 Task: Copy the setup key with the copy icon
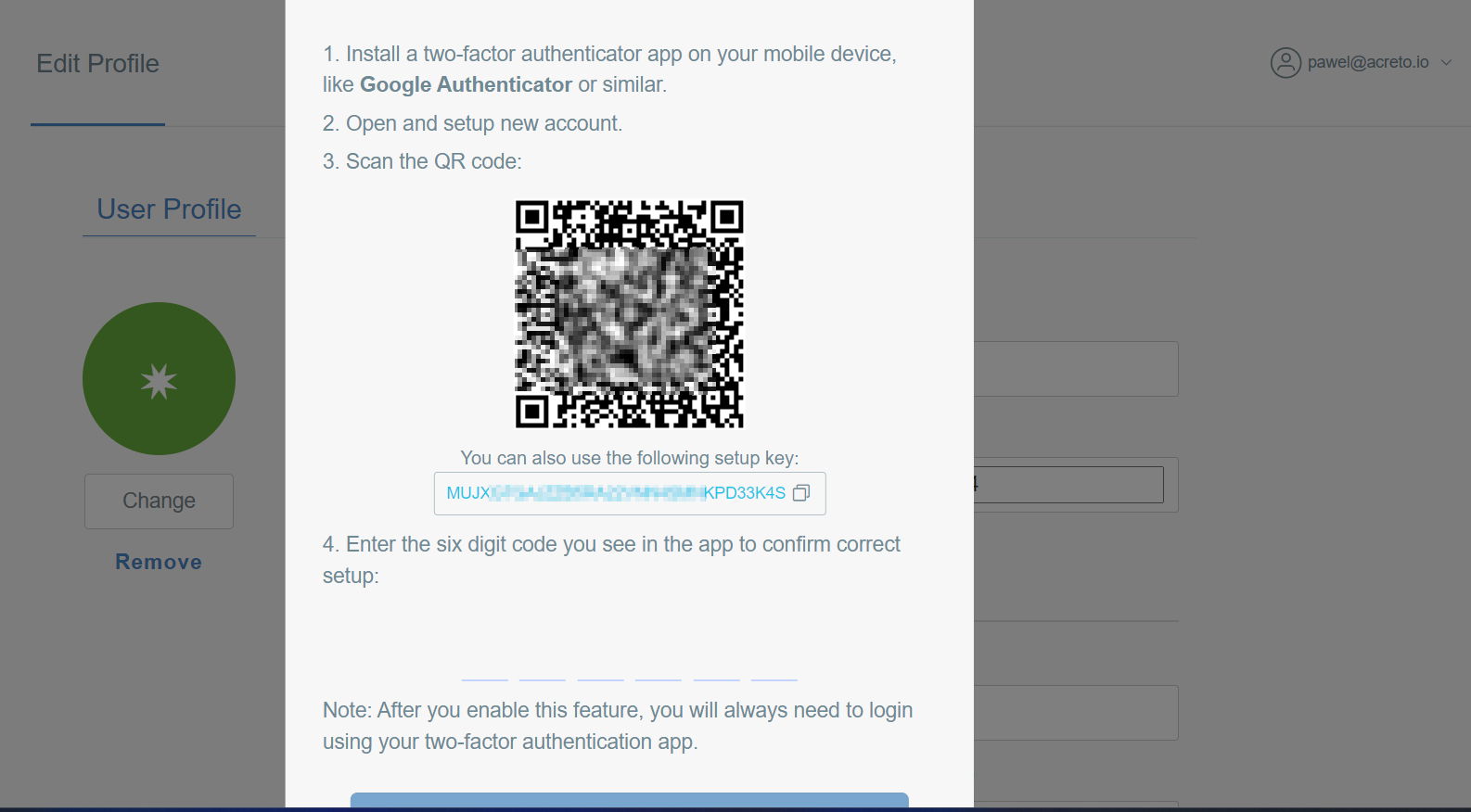coord(801,493)
